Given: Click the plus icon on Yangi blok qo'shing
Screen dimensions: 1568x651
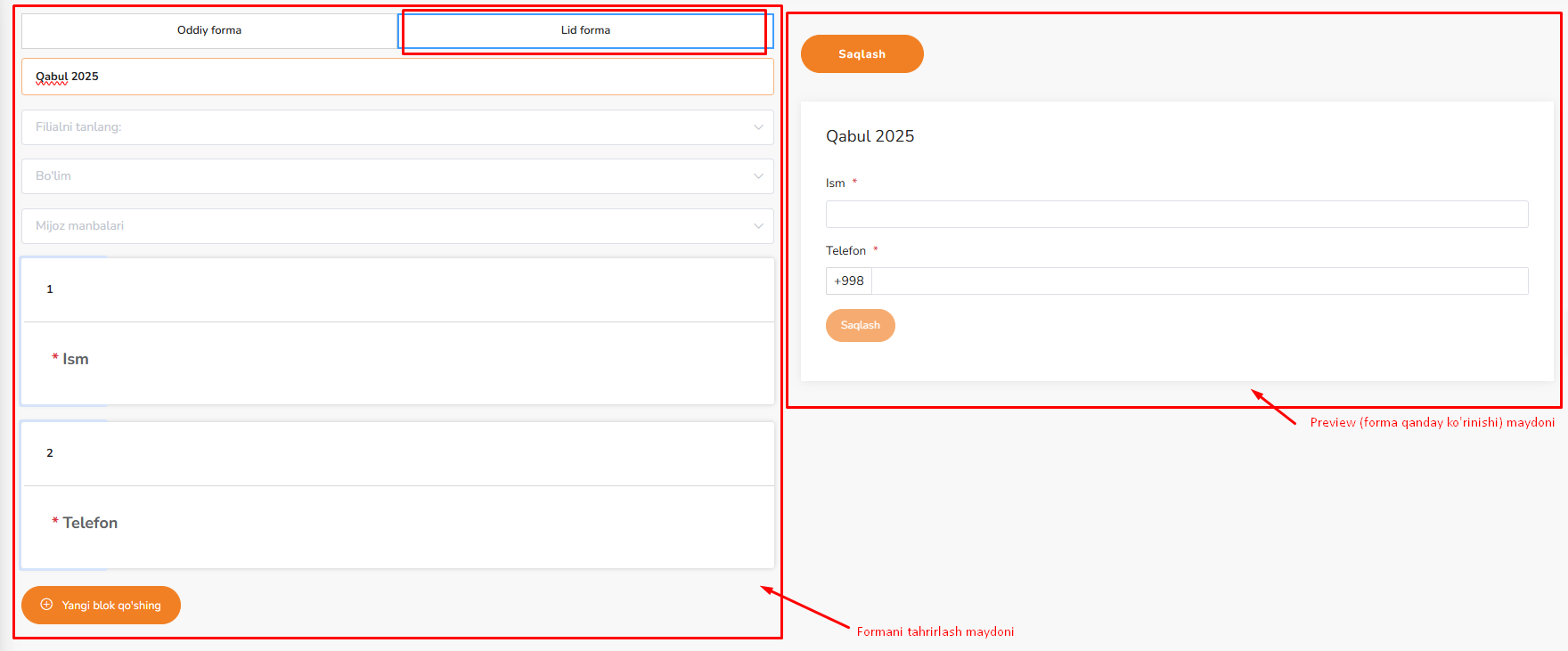Looking at the screenshot, I should pyautogui.click(x=47, y=605).
